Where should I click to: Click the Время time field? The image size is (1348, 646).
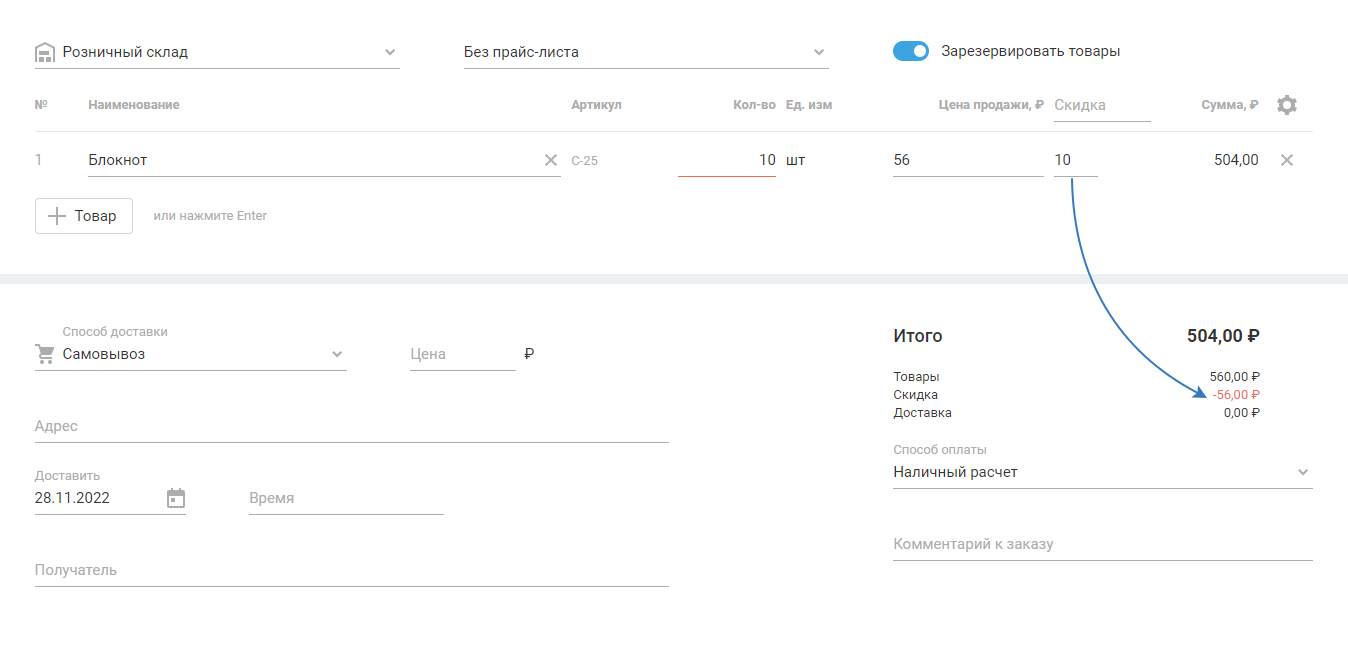click(x=345, y=498)
